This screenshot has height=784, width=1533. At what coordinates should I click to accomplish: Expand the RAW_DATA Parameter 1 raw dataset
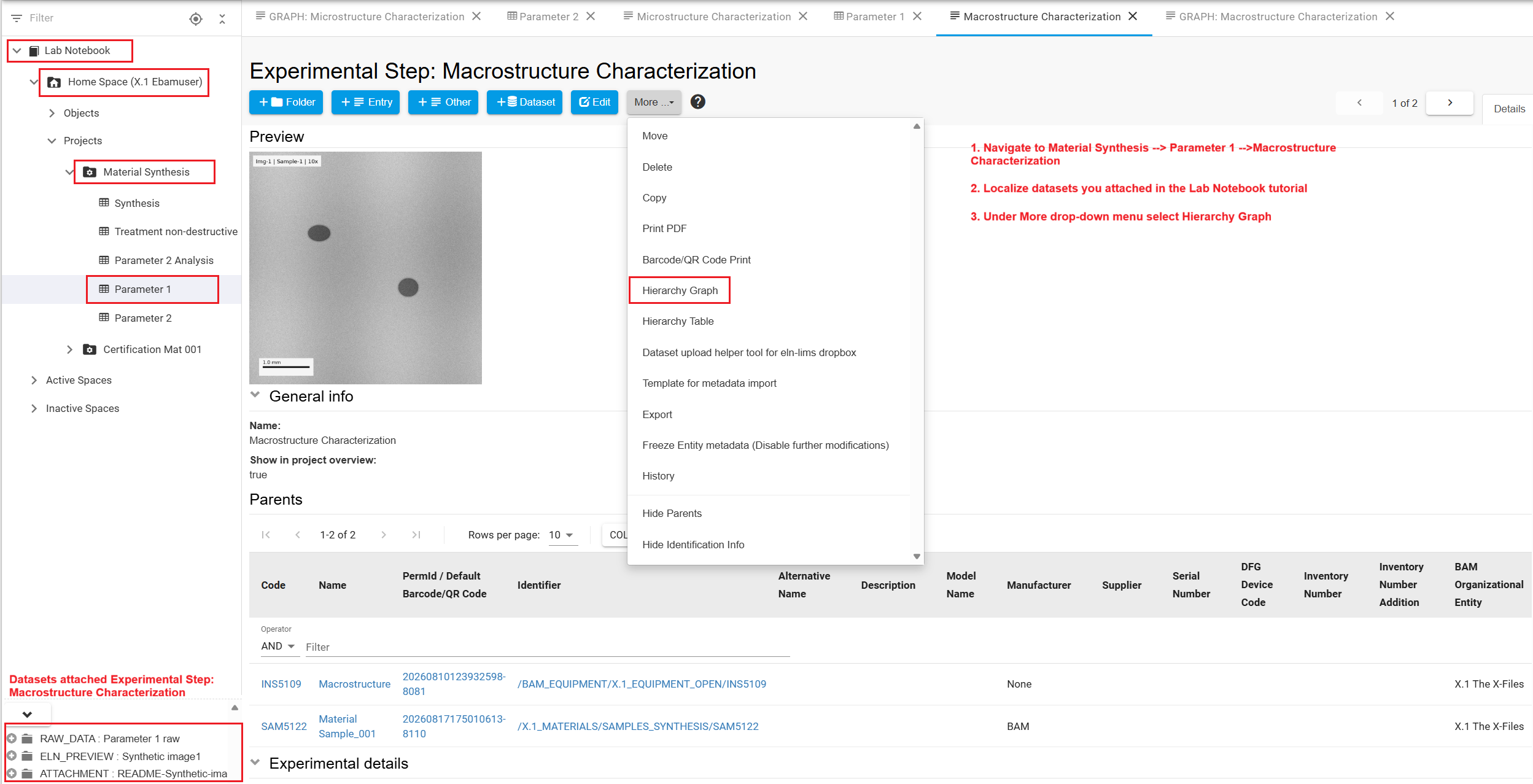click(x=12, y=738)
